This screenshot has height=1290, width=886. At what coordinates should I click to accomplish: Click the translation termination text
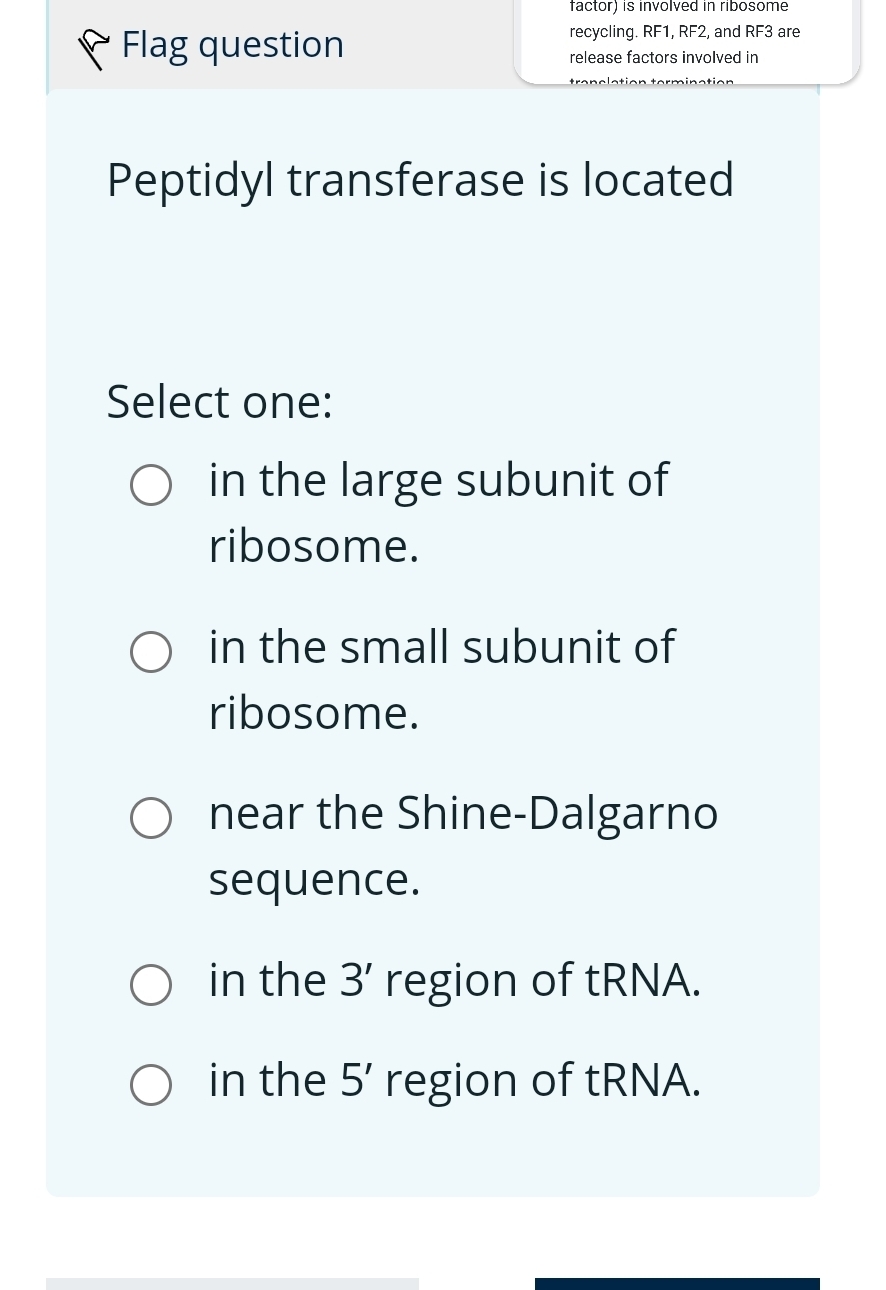(651, 83)
